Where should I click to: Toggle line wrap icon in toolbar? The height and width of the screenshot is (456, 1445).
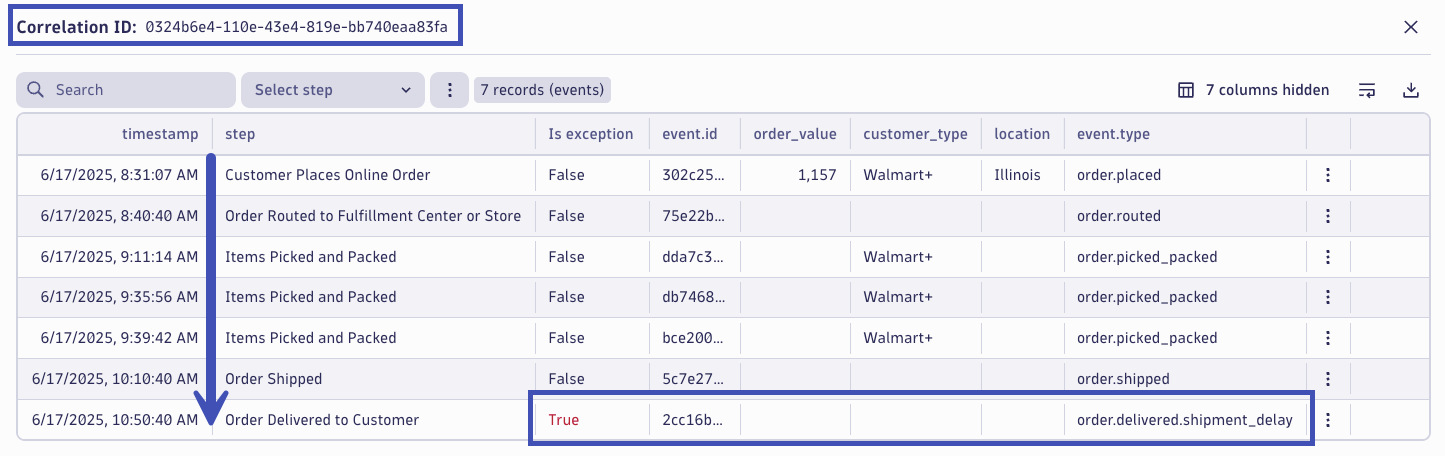coord(1367,90)
